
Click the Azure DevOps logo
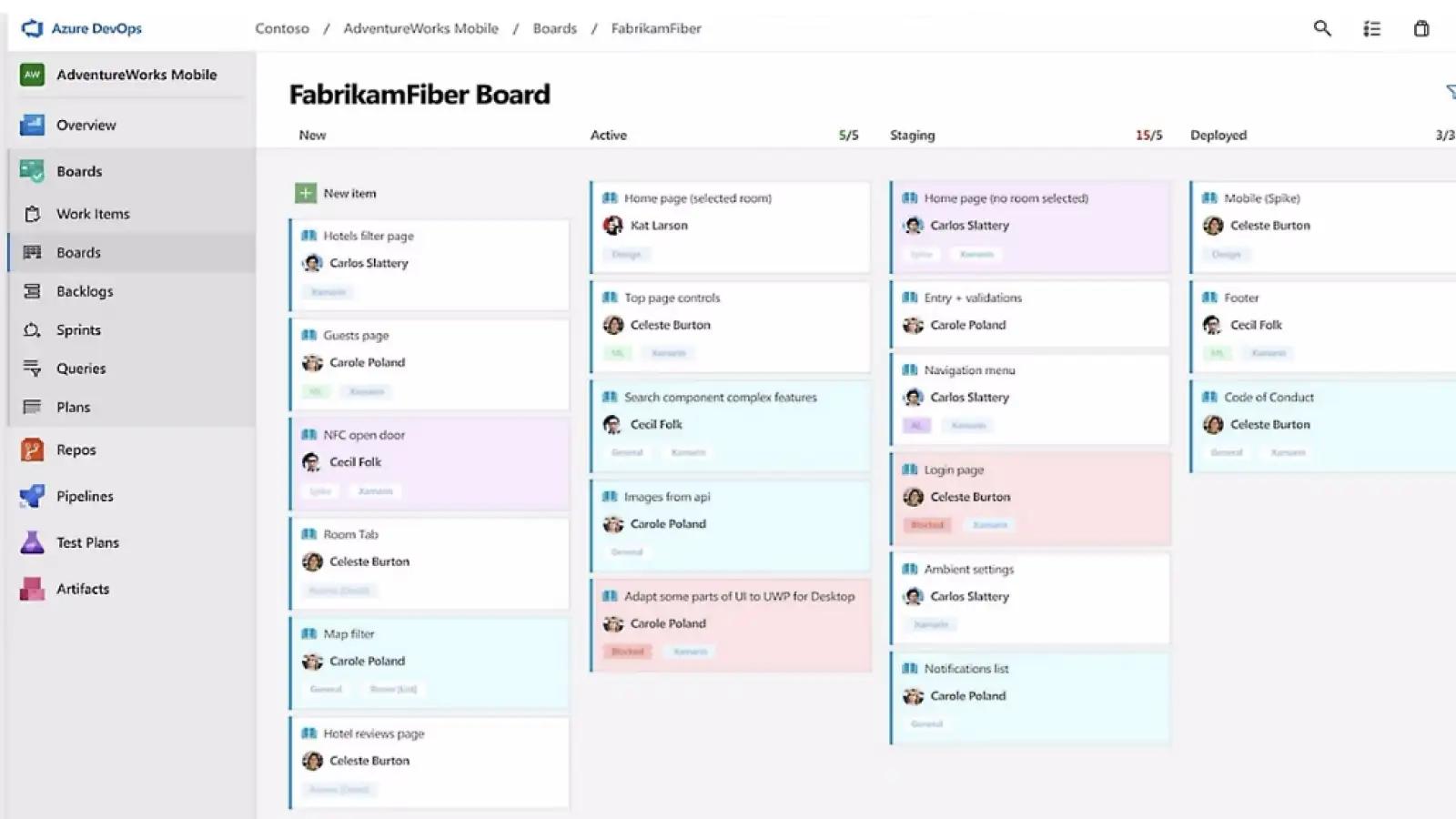click(x=32, y=28)
